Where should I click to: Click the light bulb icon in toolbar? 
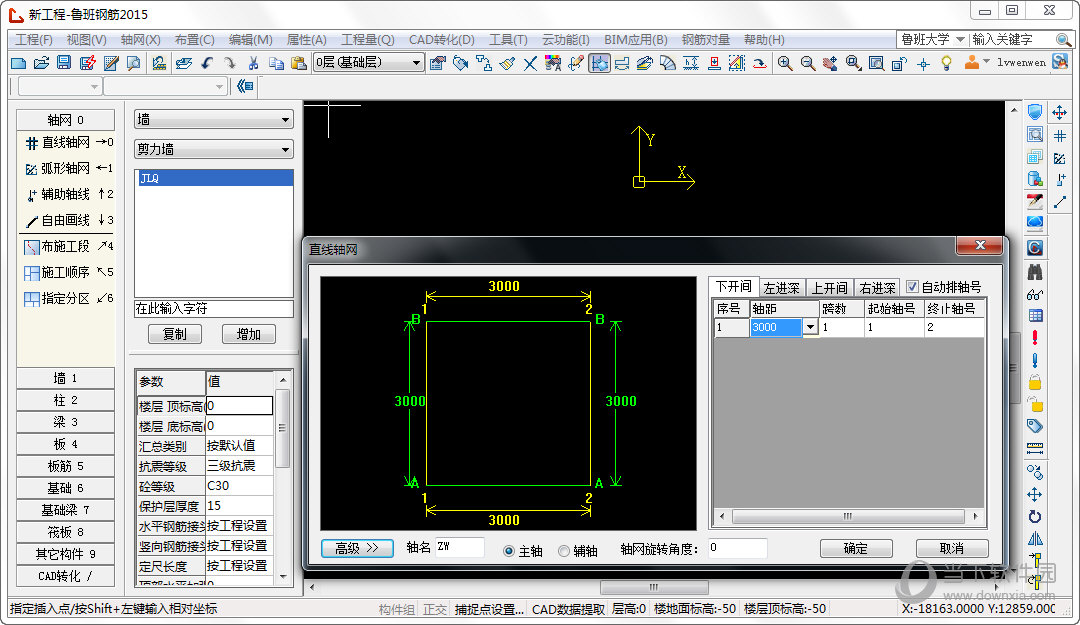[x=946, y=63]
